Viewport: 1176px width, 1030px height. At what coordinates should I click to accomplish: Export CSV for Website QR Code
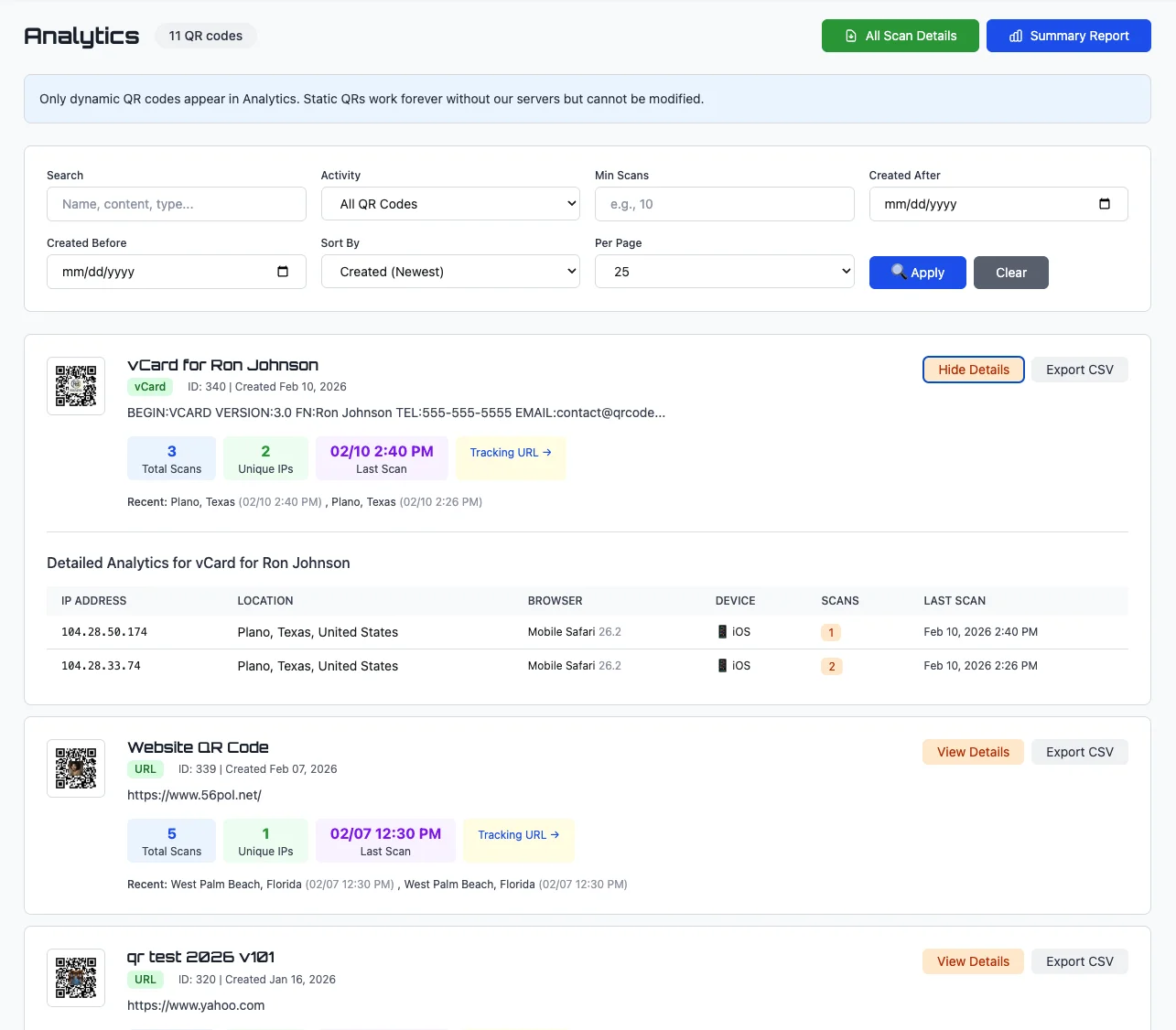pos(1079,752)
